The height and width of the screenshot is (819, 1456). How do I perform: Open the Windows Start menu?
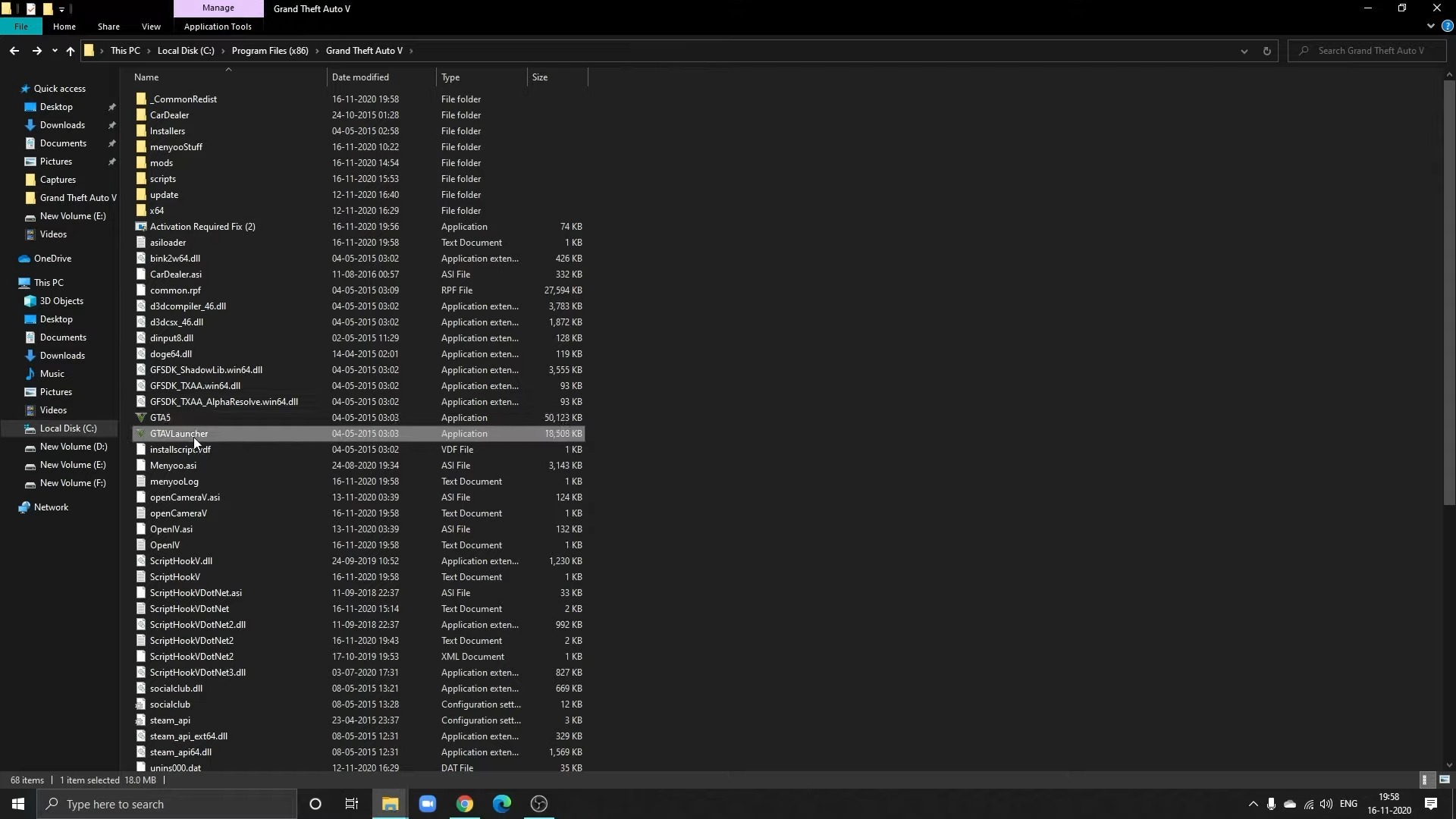pyautogui.click(x=18, y=804)
